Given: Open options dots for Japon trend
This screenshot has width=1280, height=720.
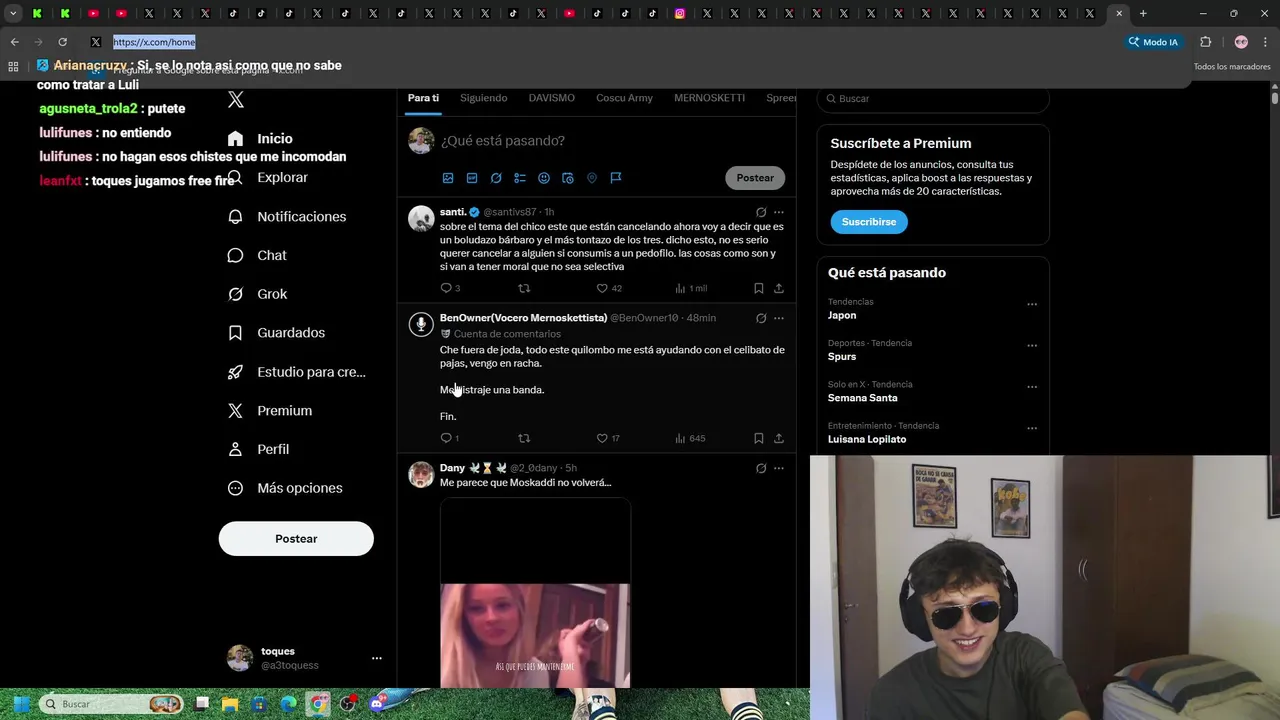Looking at the screenshot, I should pyautogui.click(x=1032, y=304).
